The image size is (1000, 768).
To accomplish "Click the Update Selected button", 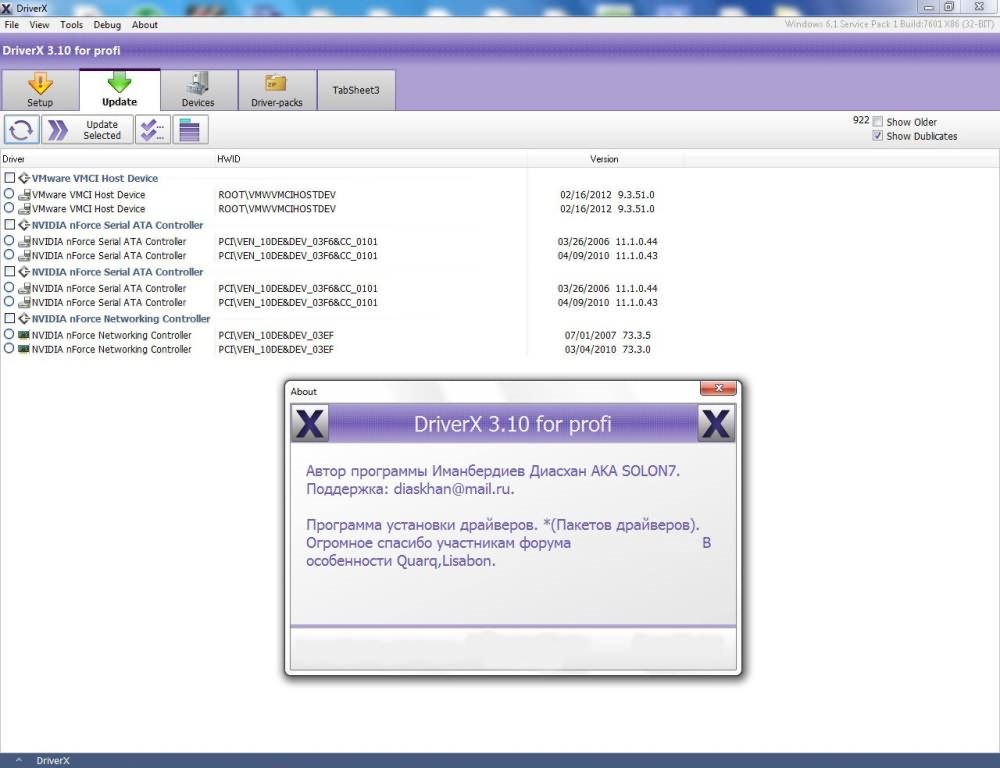I will pos(87,130).
